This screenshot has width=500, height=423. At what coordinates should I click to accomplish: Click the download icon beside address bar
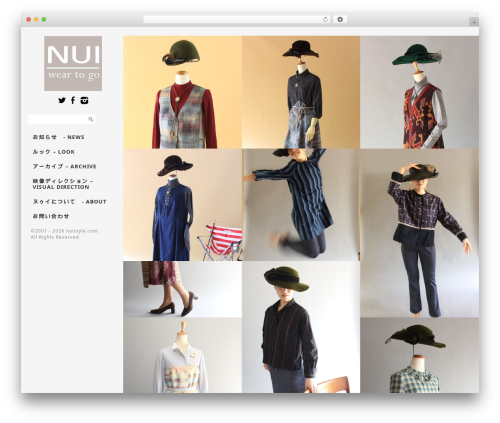coord(340,20)
